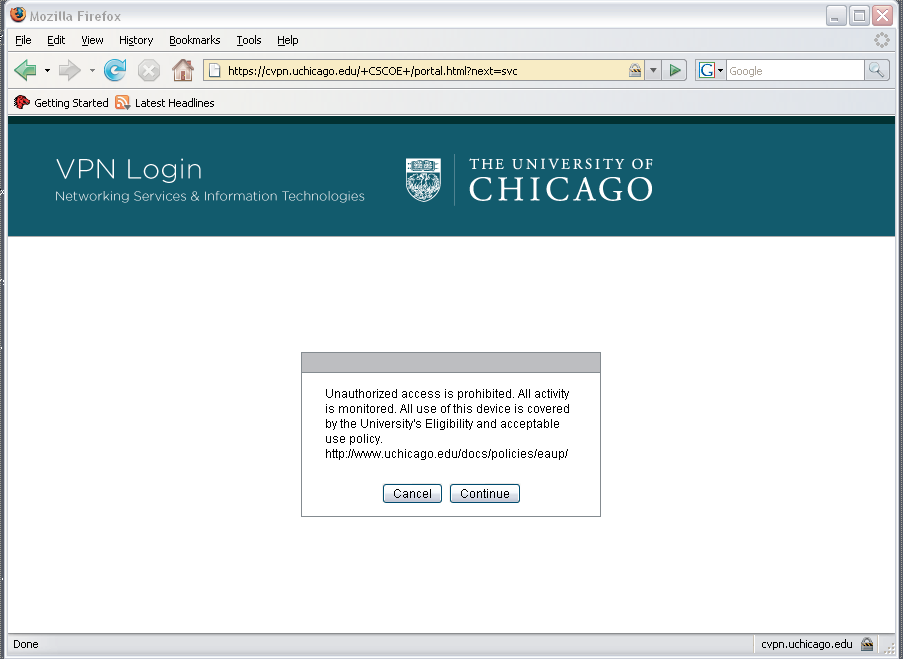The image size is (903, 659).
Task: Open the Tools menu
Action: point(249,40)
